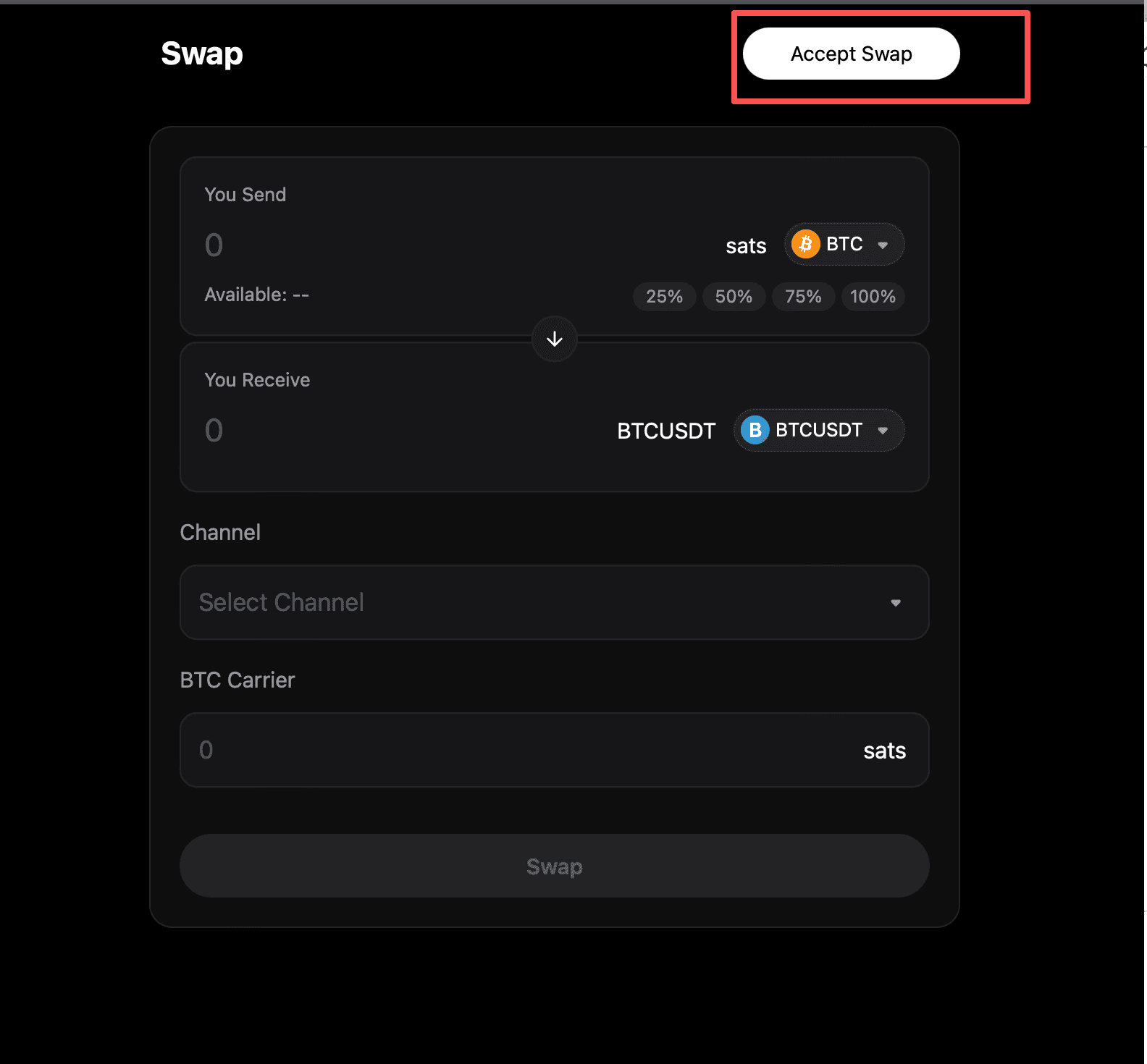Select the 100% amount preset

click(873, 297)
